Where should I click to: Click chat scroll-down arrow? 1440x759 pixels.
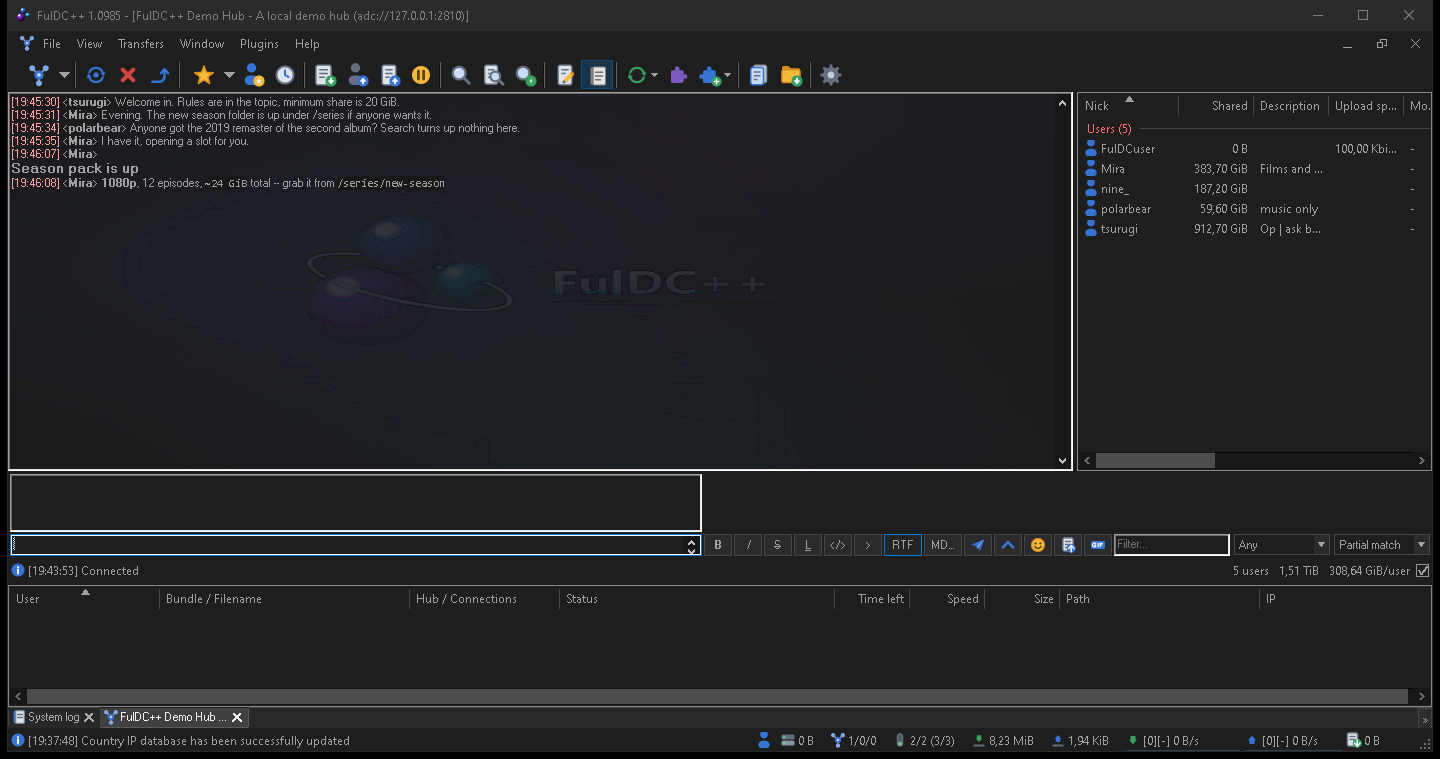[x=1062, y=461]
